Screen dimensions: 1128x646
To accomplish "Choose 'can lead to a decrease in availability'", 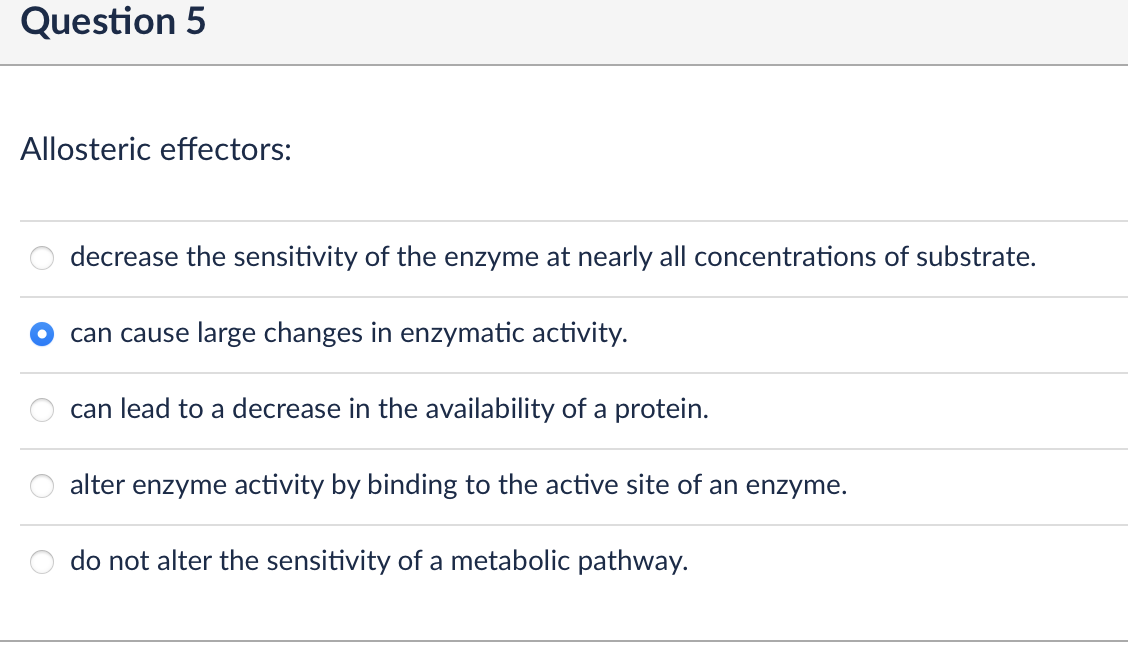I will 389,409.
